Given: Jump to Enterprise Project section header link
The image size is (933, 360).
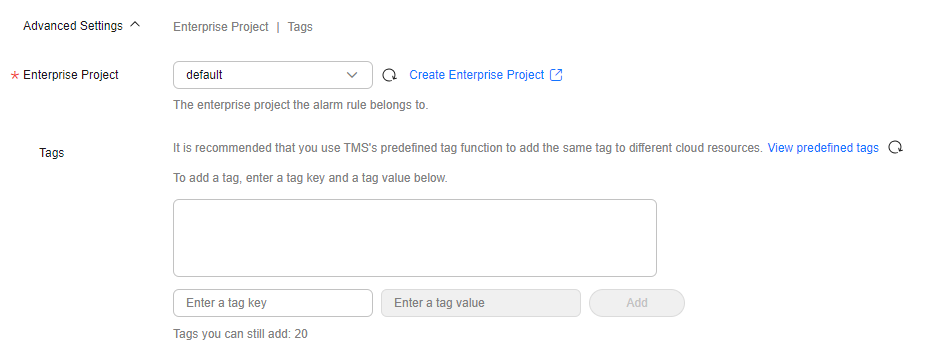Looking at the screenshot, I should coord(221,27).
